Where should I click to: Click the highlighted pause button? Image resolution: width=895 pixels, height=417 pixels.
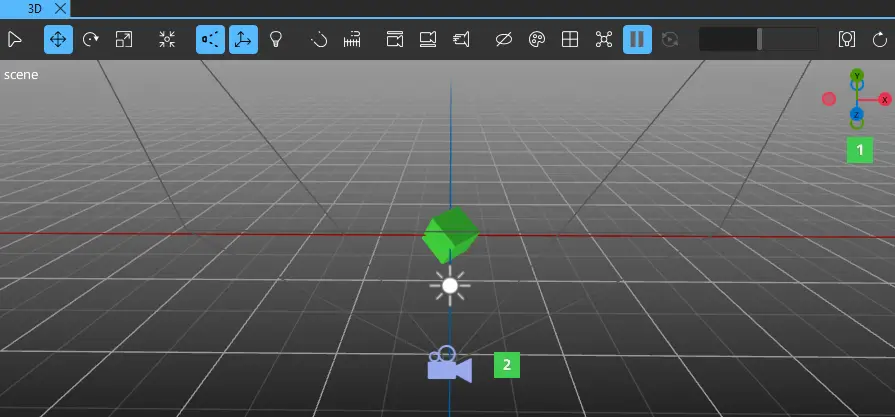pyautogui.click(x=636, y=40)
